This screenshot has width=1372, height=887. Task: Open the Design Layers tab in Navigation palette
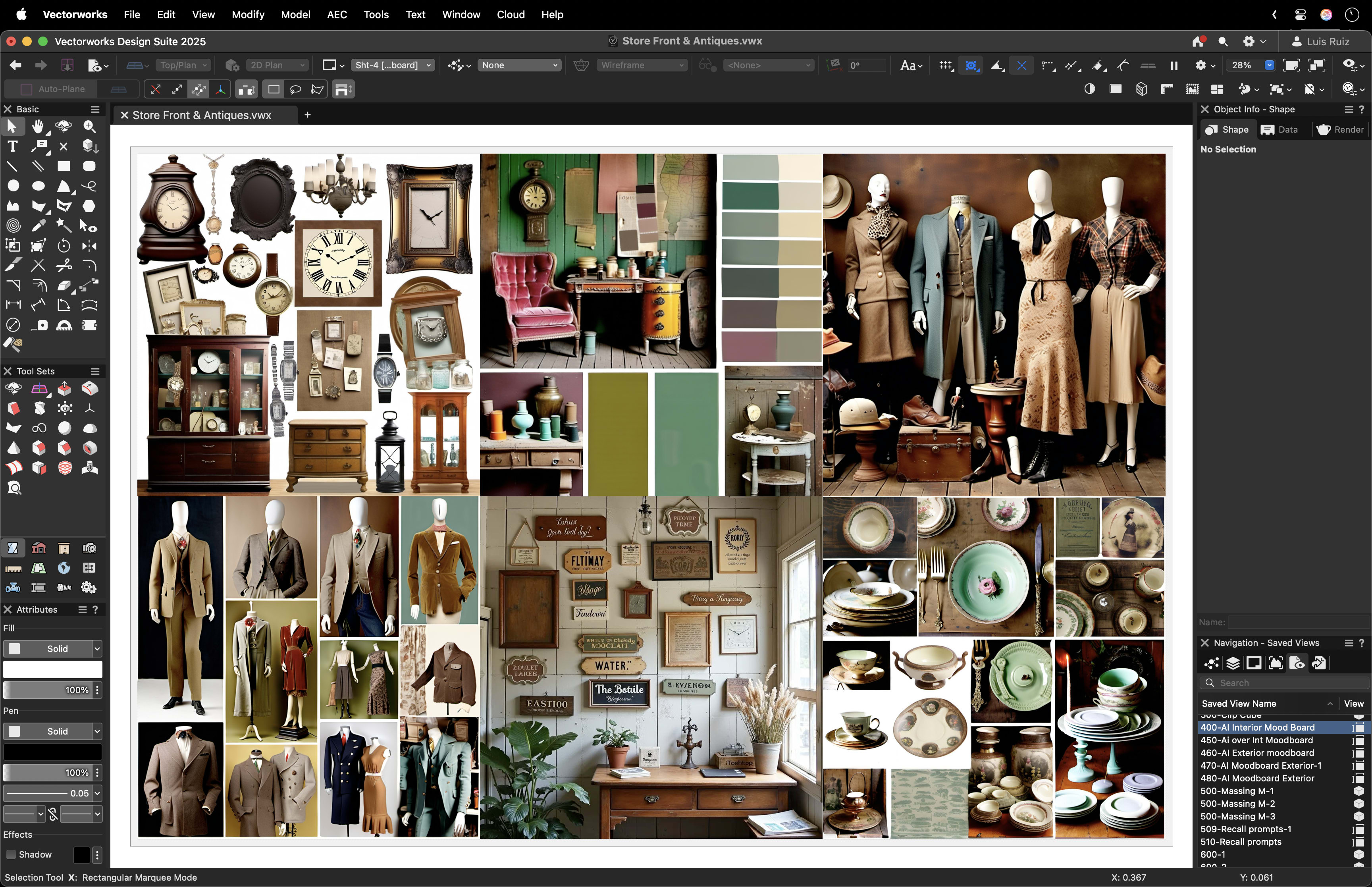pyautogui.click(x=1233, y=663)
